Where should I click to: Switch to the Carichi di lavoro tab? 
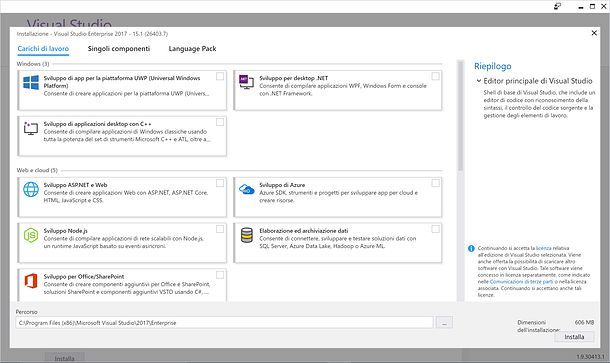click(x=43, y=49)
